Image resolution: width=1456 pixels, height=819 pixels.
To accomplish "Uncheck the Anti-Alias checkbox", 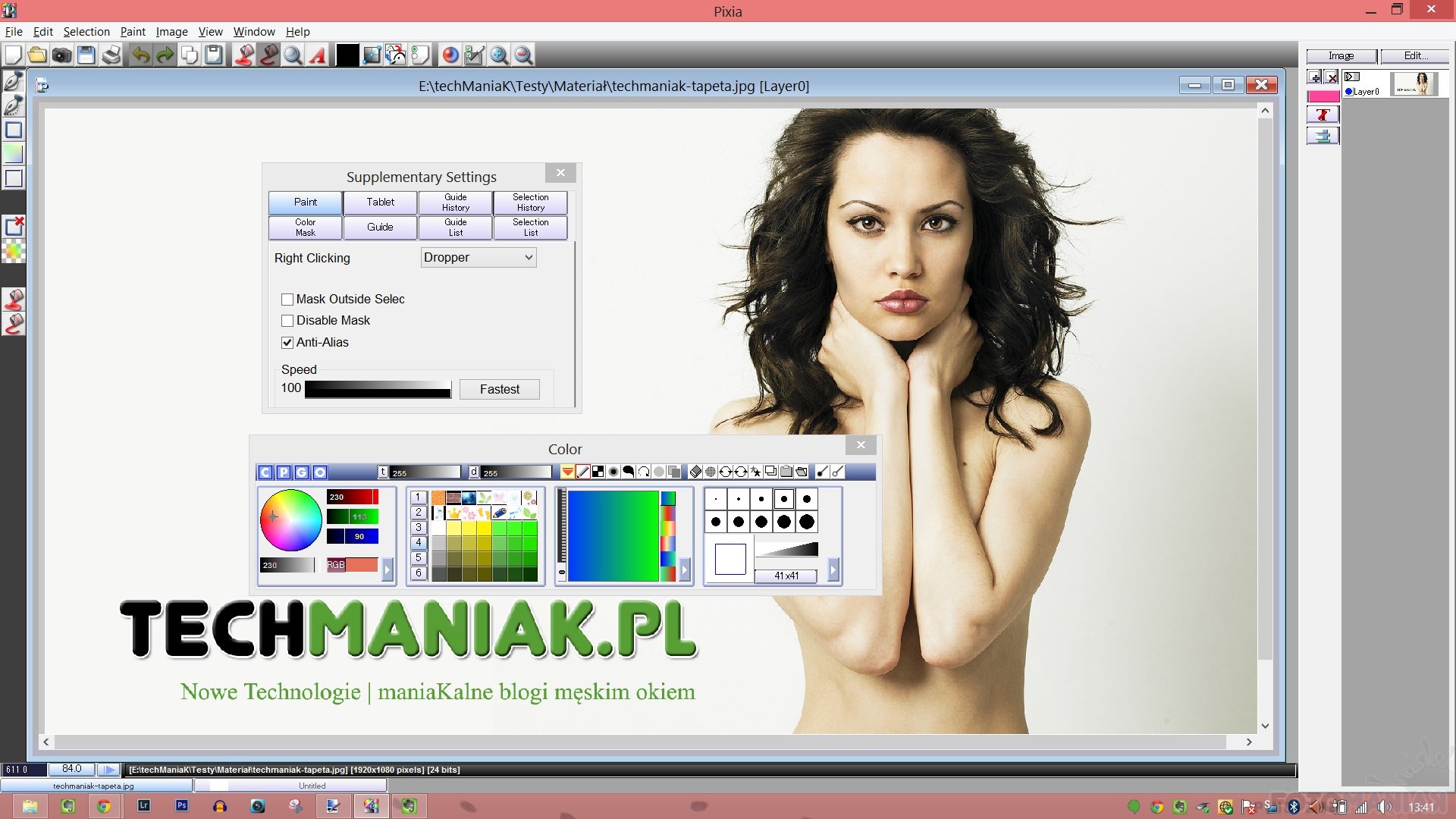I will 287,343.
